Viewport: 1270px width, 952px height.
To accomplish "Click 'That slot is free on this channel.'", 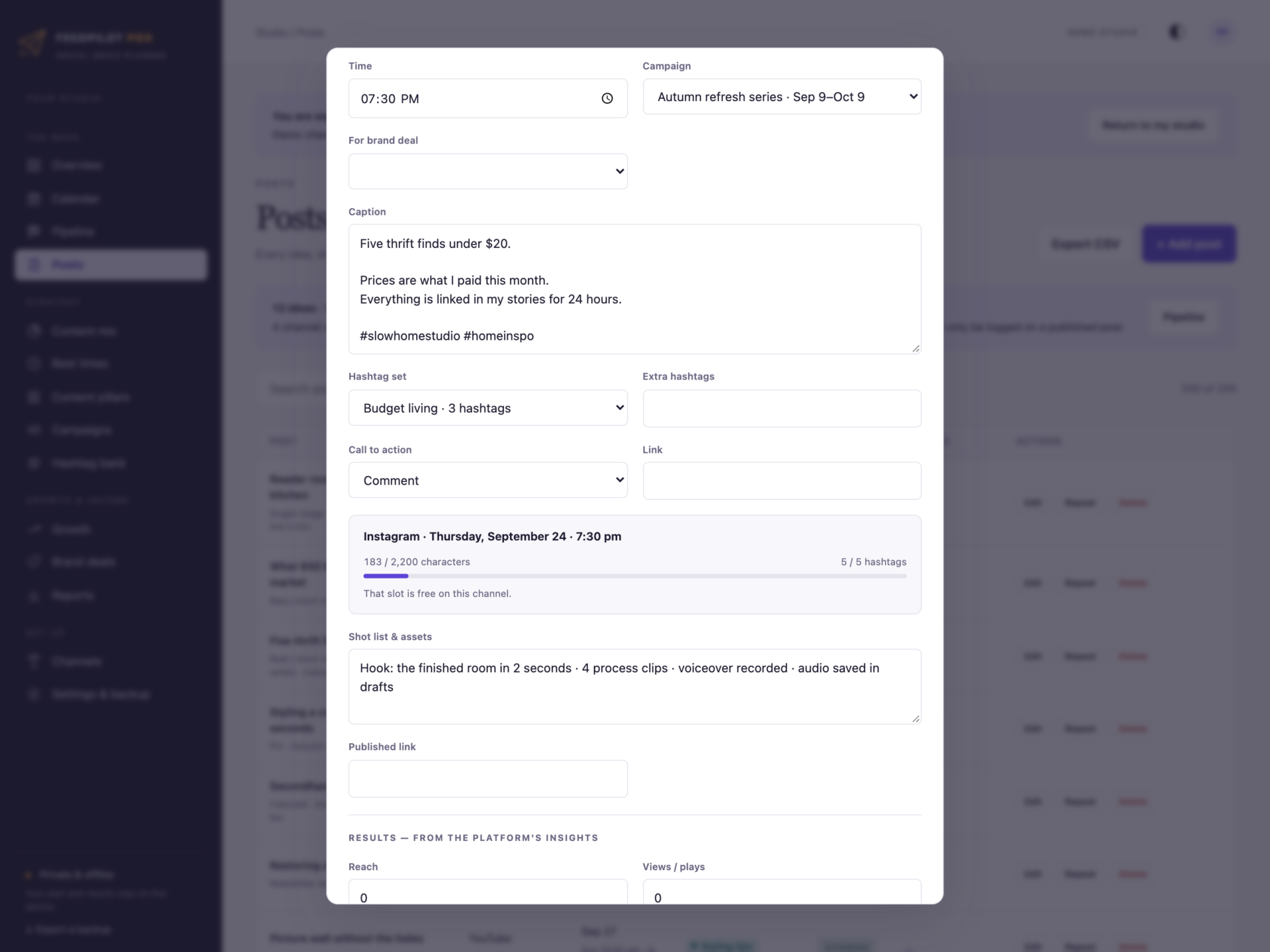I will (x=437, y=594).
